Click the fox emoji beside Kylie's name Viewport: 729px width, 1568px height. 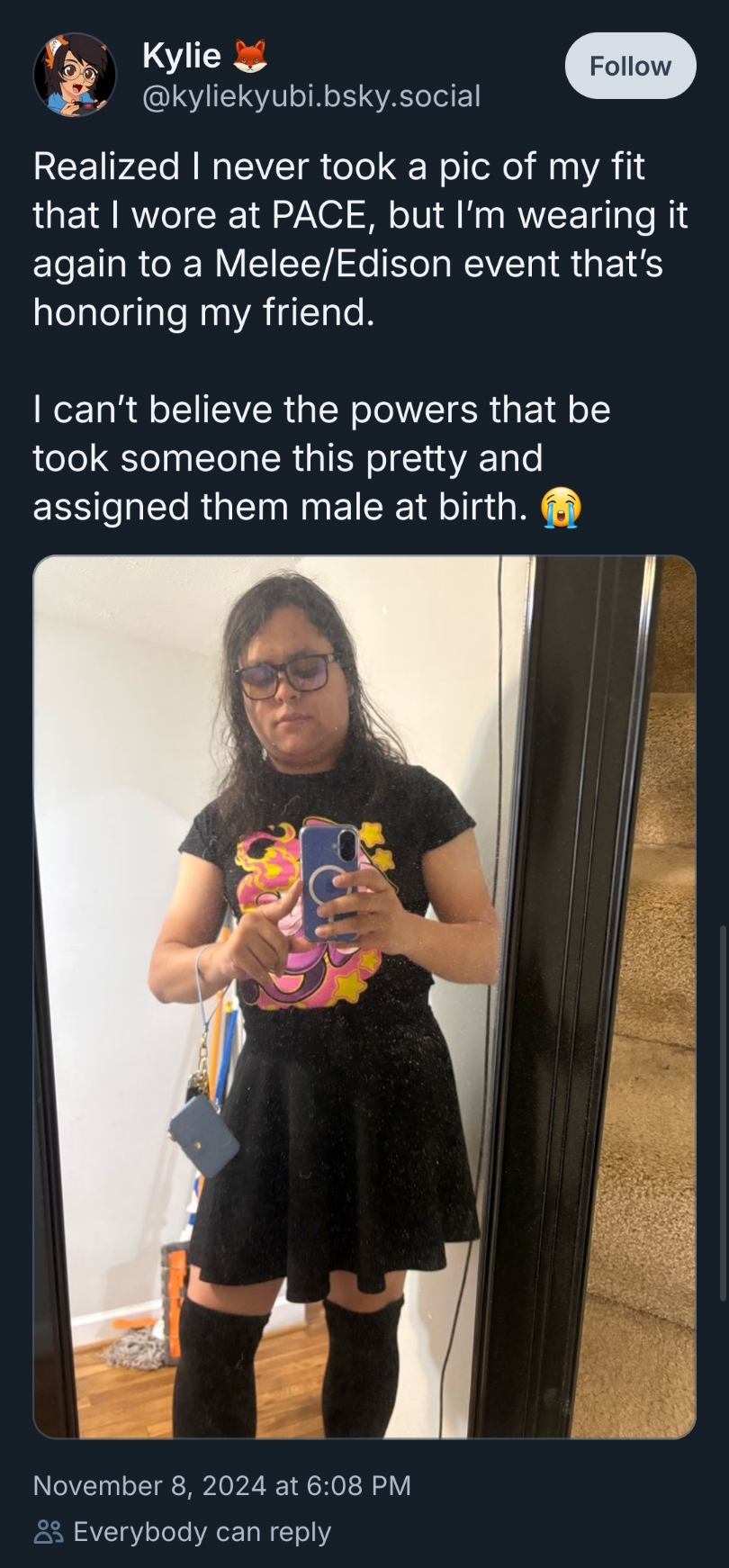[251, 56]
